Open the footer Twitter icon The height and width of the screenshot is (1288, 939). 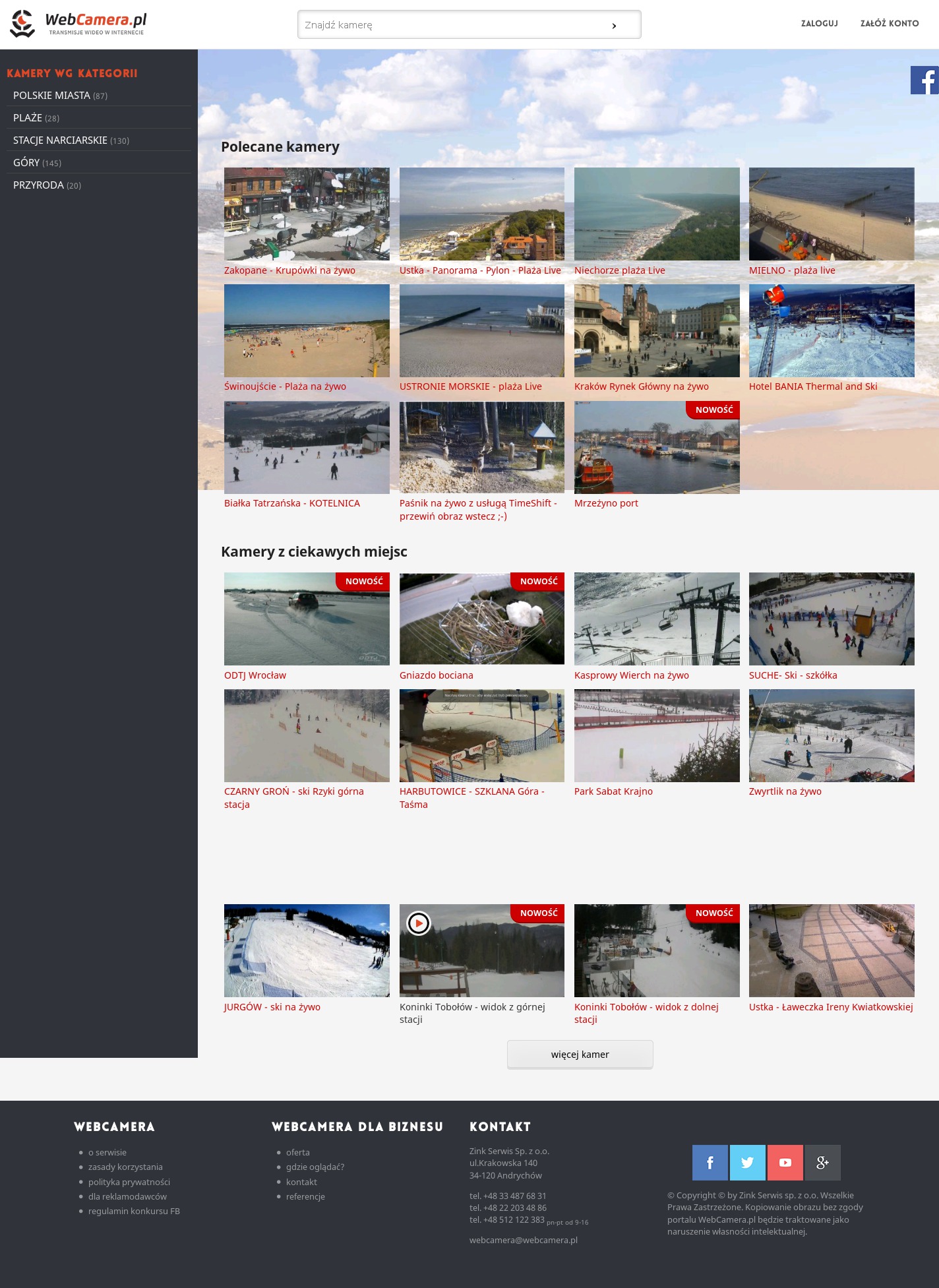pyautogui.click(x=747, y=1163)
